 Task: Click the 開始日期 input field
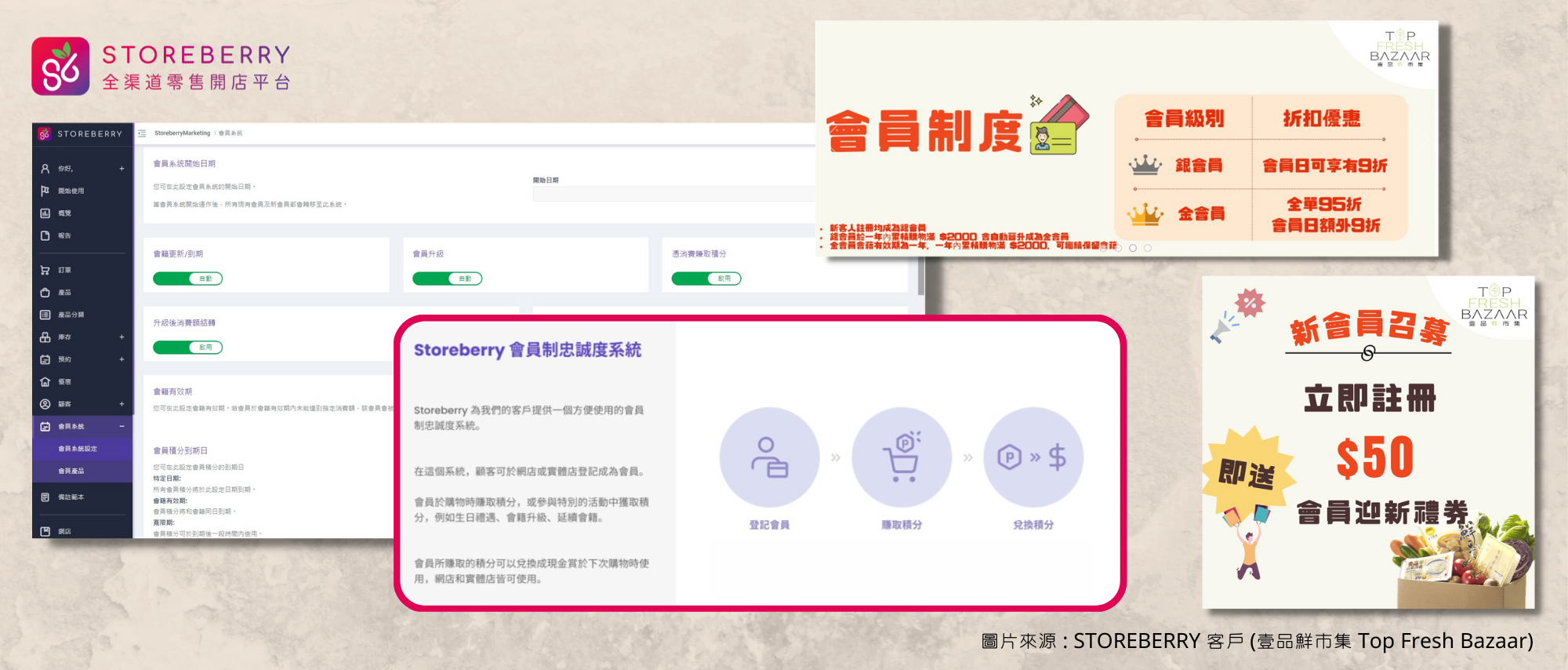click(x=674, y=194)
